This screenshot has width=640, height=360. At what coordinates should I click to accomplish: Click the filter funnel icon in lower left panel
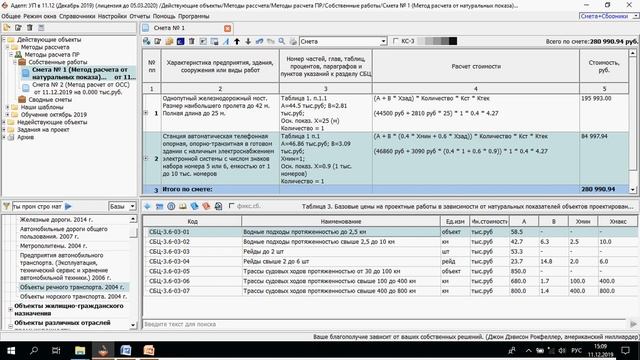click(6, 206)
